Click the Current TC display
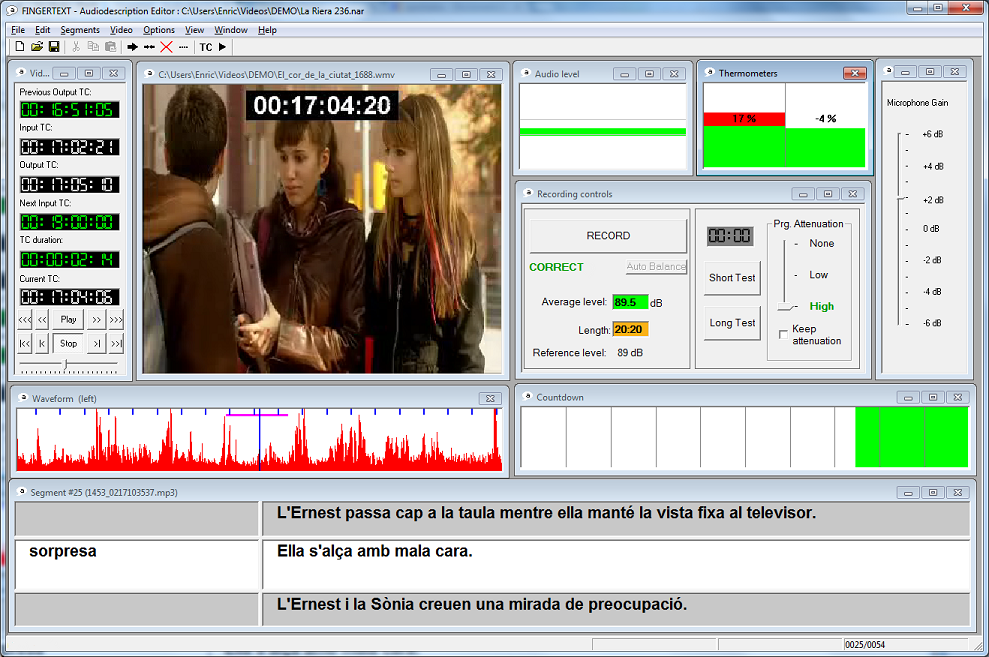 tap(69, 297)
